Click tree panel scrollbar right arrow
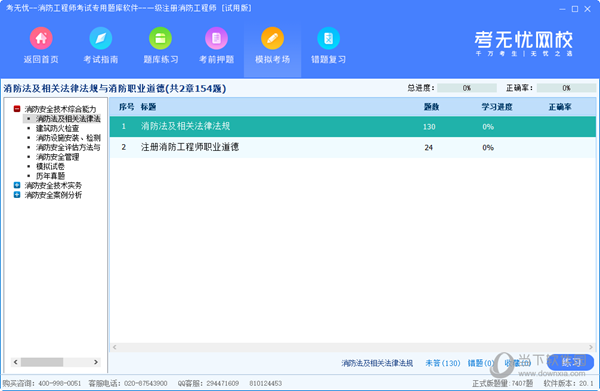600x391 pixels. [96, 362]
